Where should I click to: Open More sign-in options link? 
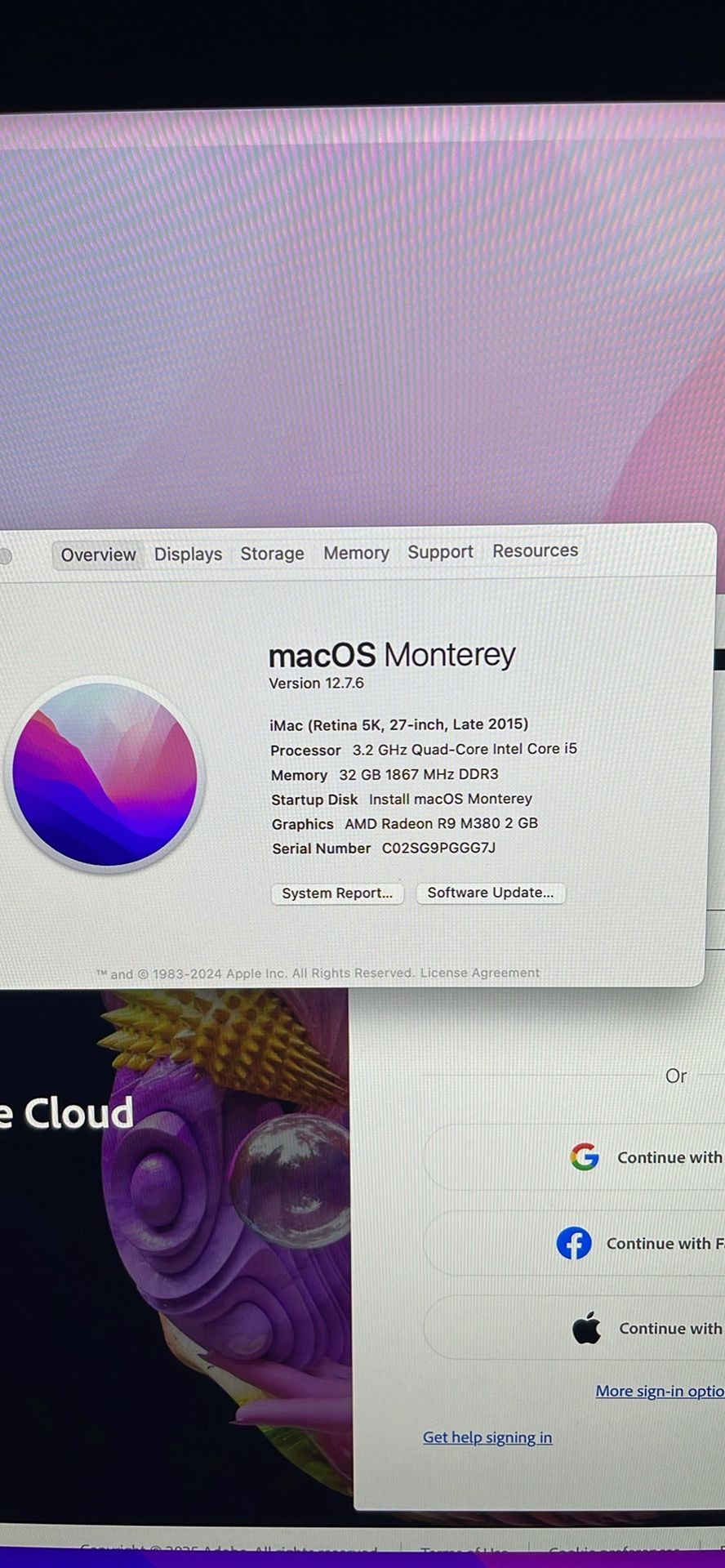(x=660, y=1391)
